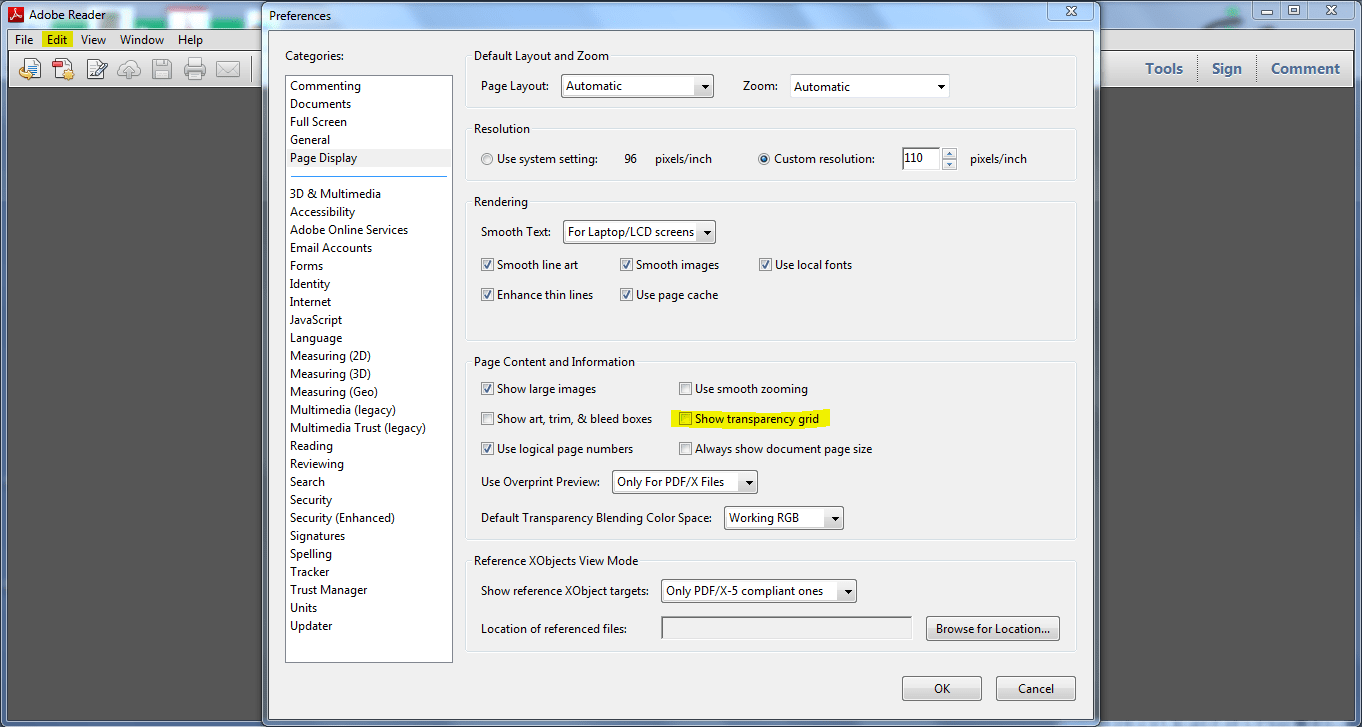Decrease custom resolution with the down arrow
The image size is (1362, 727).
[949, 164]
